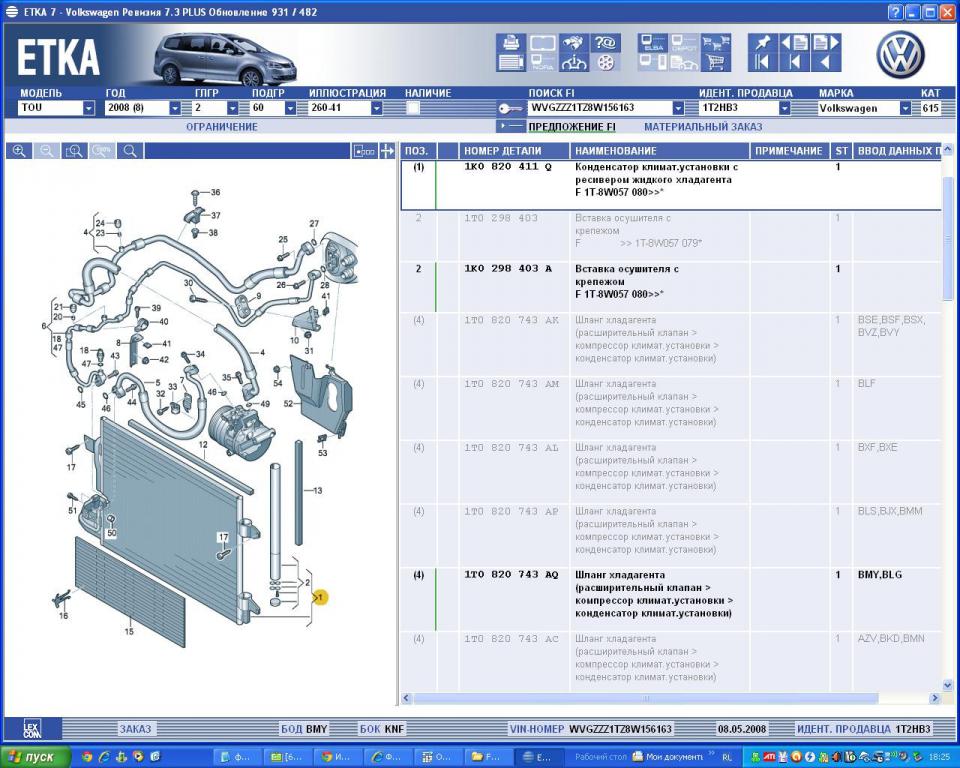
Task: Open the binoculars search tool
Action: click(x=574, y=42)
